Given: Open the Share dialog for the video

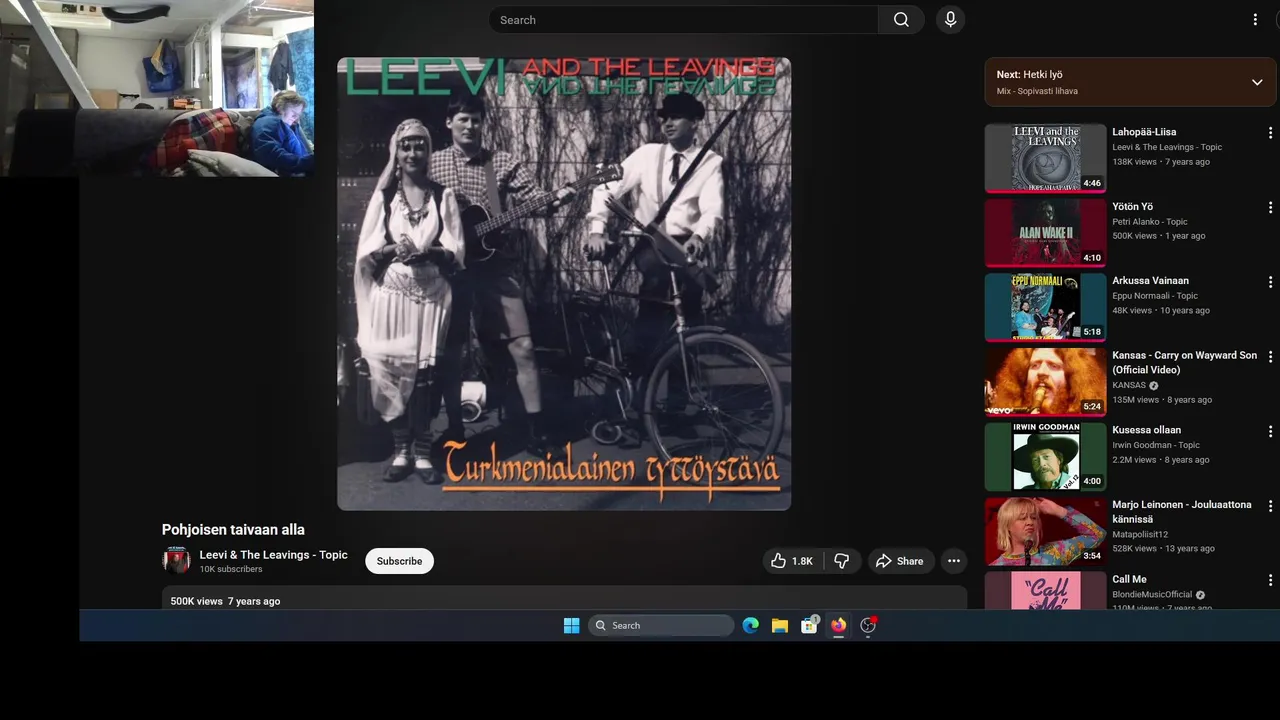Looking at the screenshot, I should coord(900,561).
